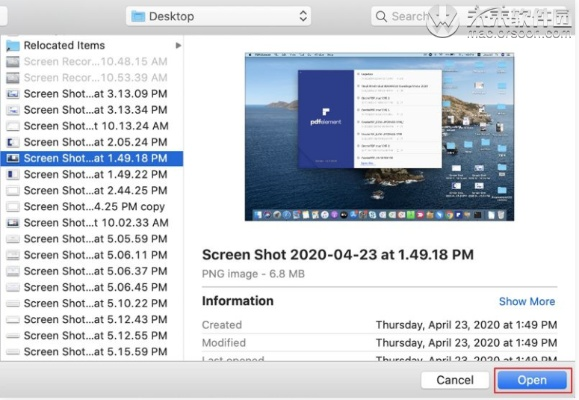Click the Information heading
The height and width of the screenshot is (400, 579).
pos(238,301)
